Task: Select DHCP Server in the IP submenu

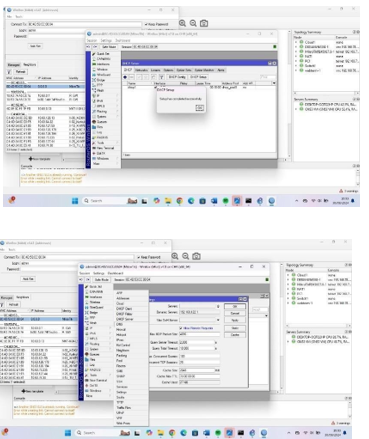Action: (x=125, y=319)
